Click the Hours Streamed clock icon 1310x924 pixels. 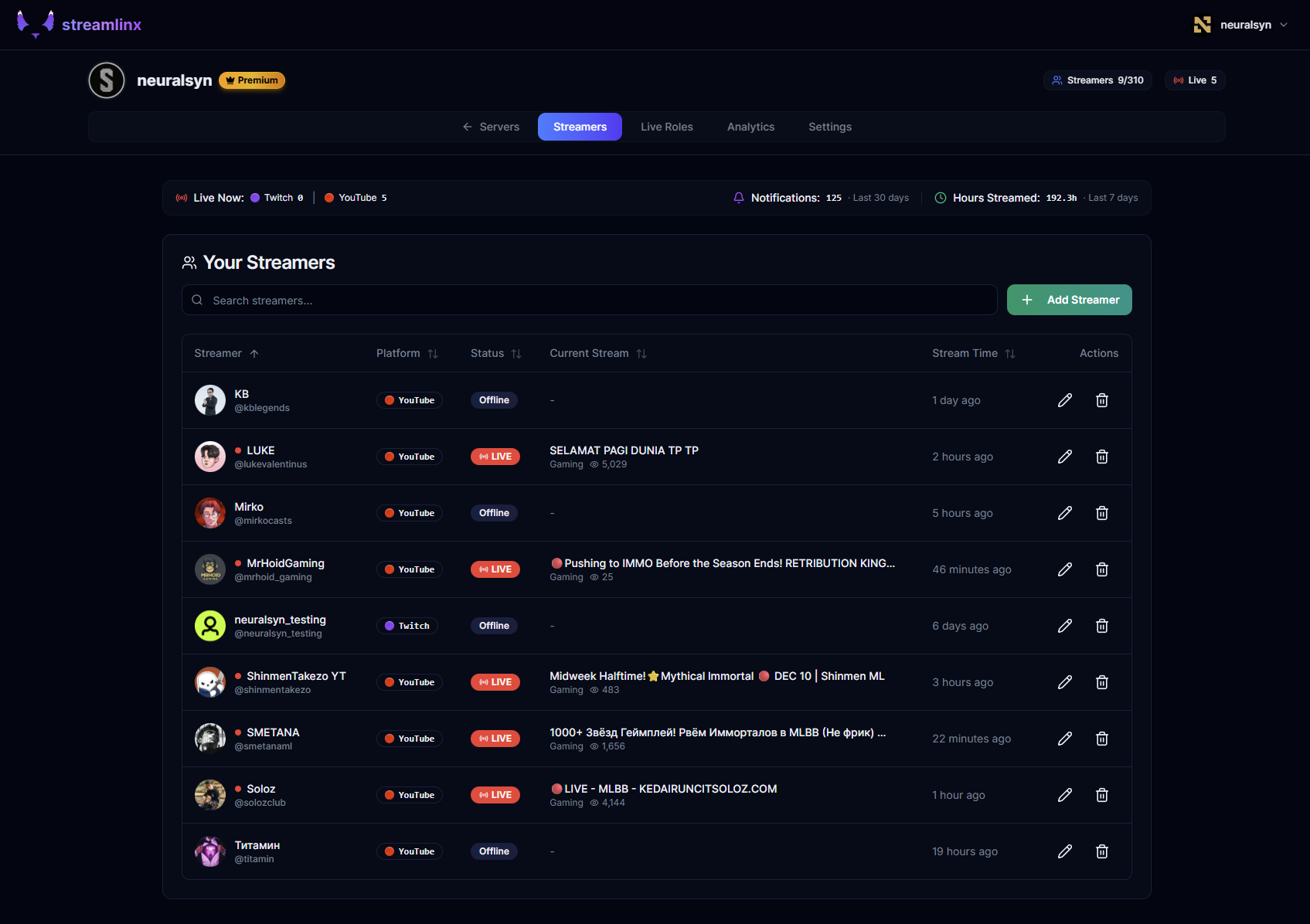coord(940,198)
